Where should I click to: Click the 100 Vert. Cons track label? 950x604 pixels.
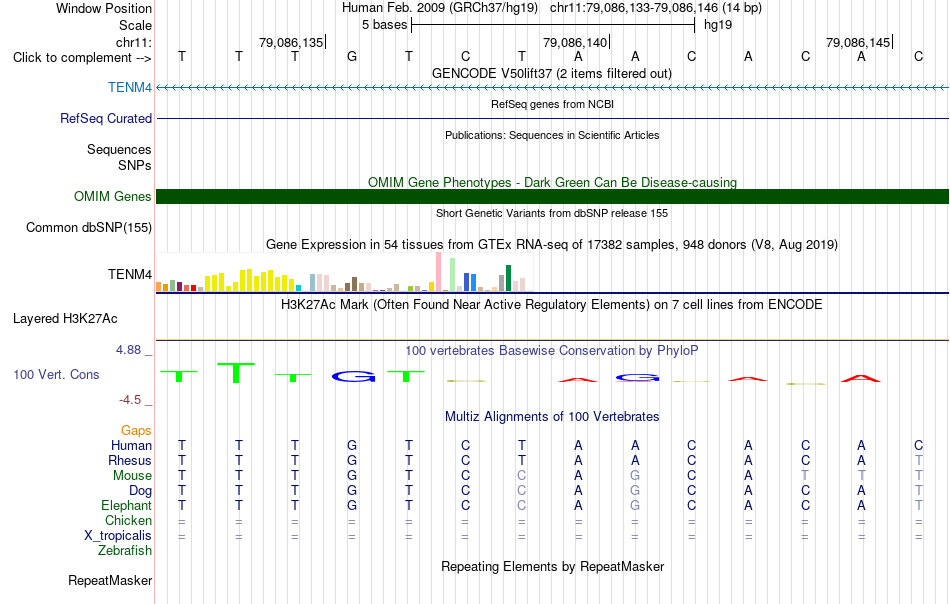click(x=56, y=374)
